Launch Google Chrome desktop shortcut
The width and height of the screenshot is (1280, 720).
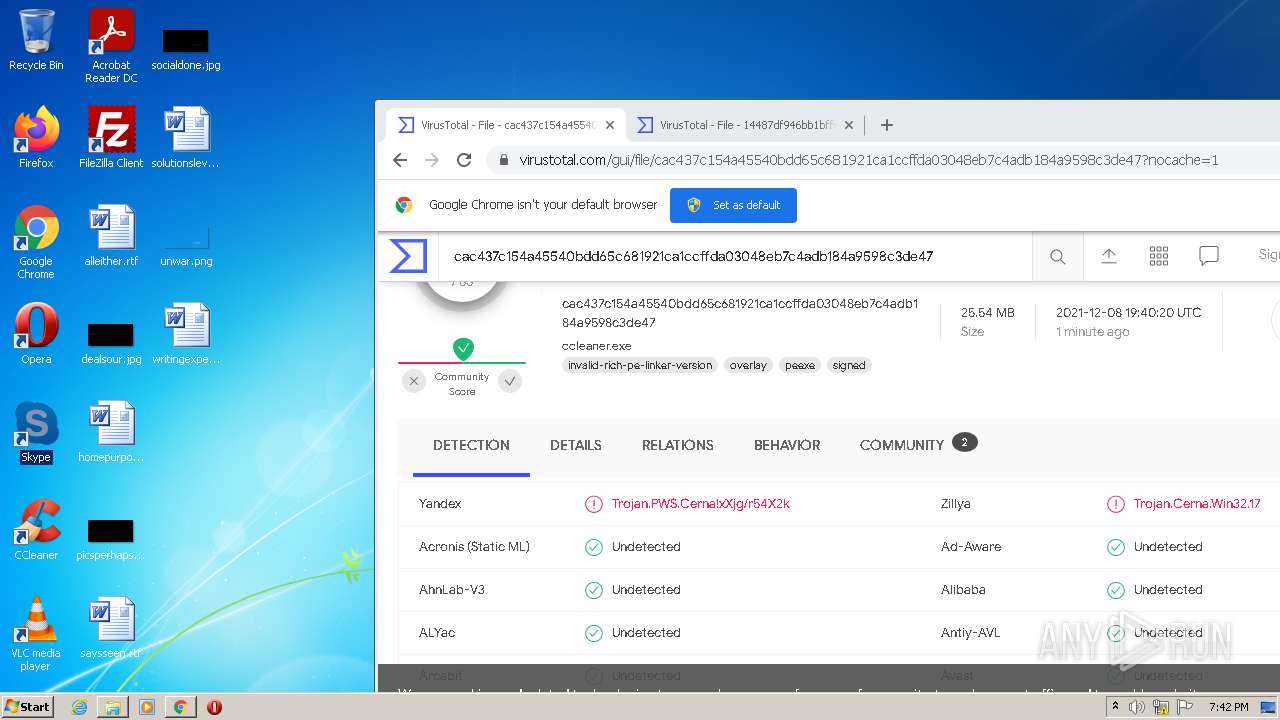click(36, 242)
